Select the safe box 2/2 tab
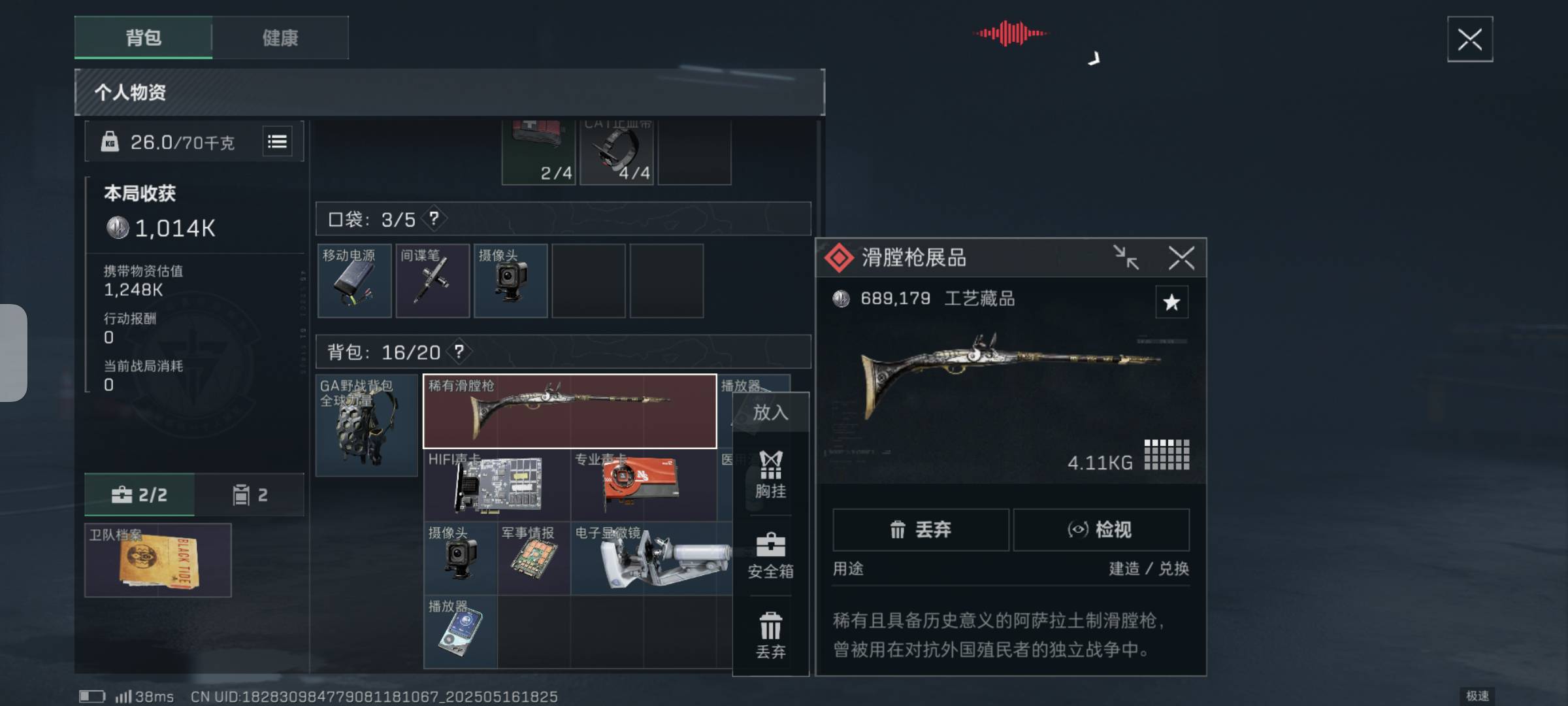The width and height of the screenshot is (1568, 706). pyautogui.click(x=139, y=495)
